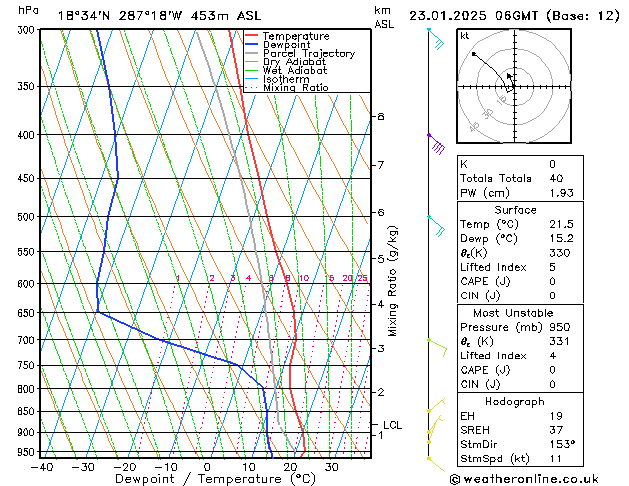629x486 pixels.
Task: Click the surface Dewp value 15.2
Action: coord(561,238)
